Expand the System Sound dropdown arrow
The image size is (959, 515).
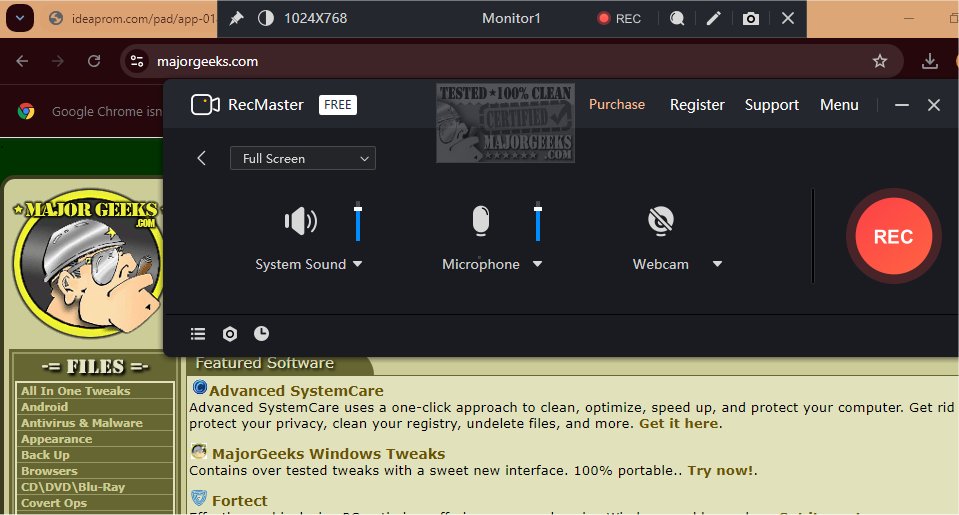click(358, 264)
